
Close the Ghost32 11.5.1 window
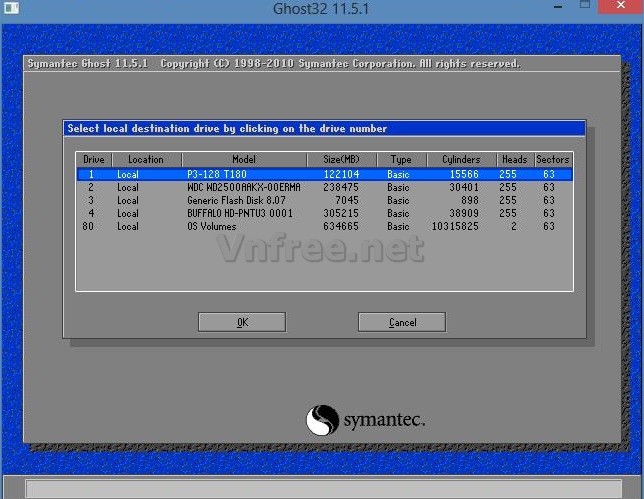(622, 8)
